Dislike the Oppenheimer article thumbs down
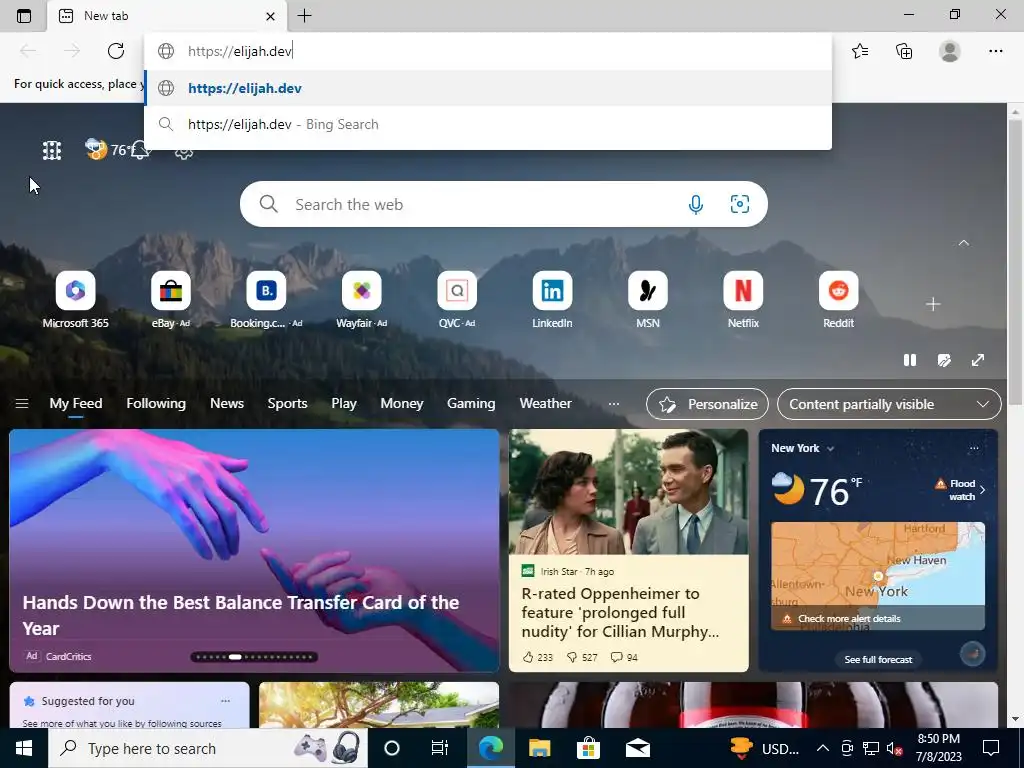The width and height of the screenshot is (1024, 768). [x=582, y=657]
